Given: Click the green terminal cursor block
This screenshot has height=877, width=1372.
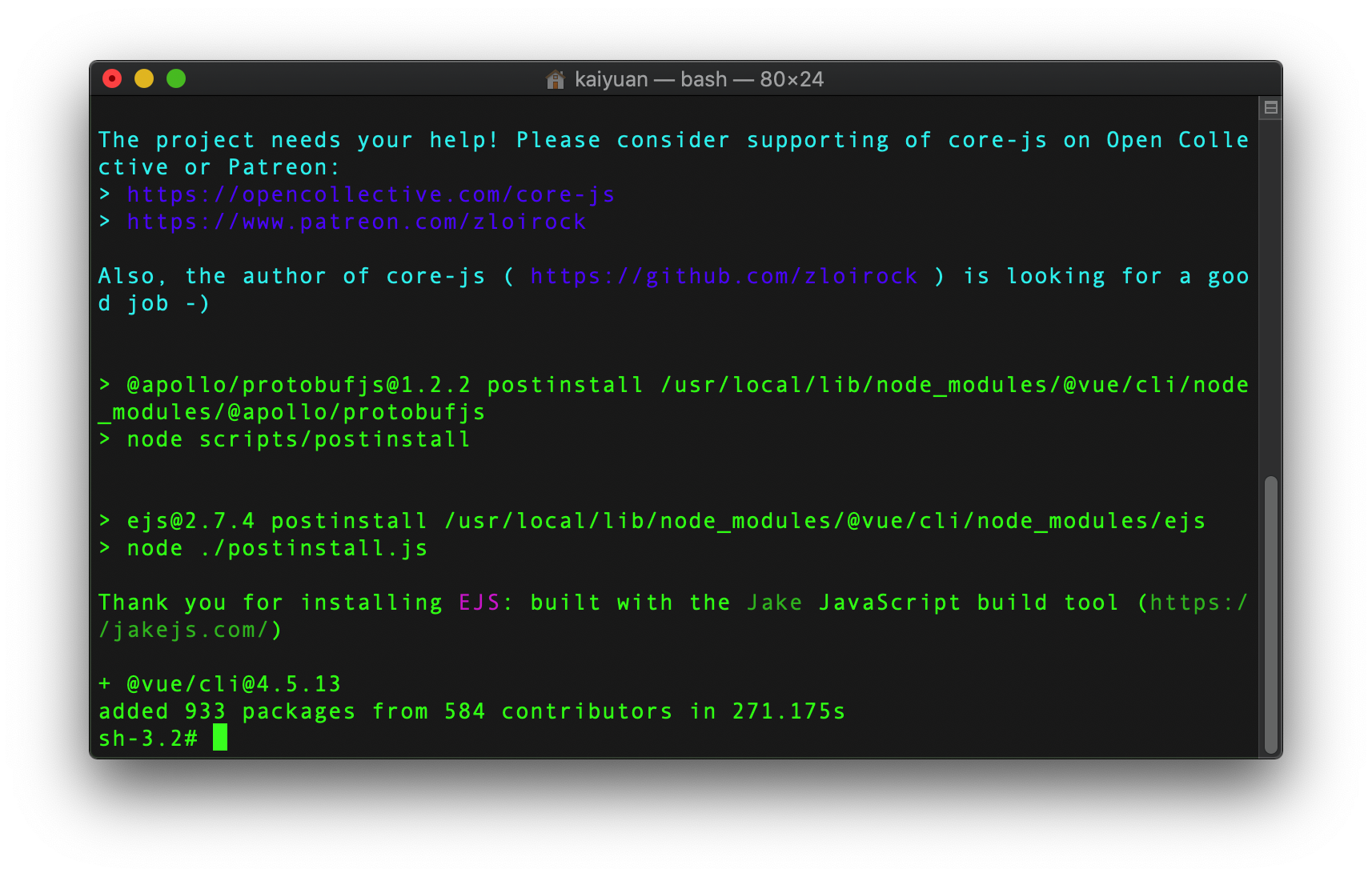Looking at the screenshot, I should pos(220,738).
